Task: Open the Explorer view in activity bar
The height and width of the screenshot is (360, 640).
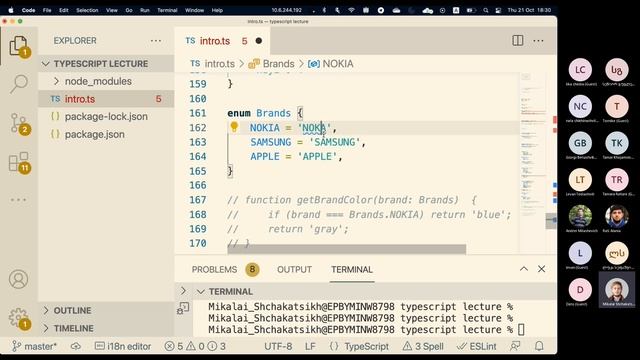Action: [x=19, y=46]
